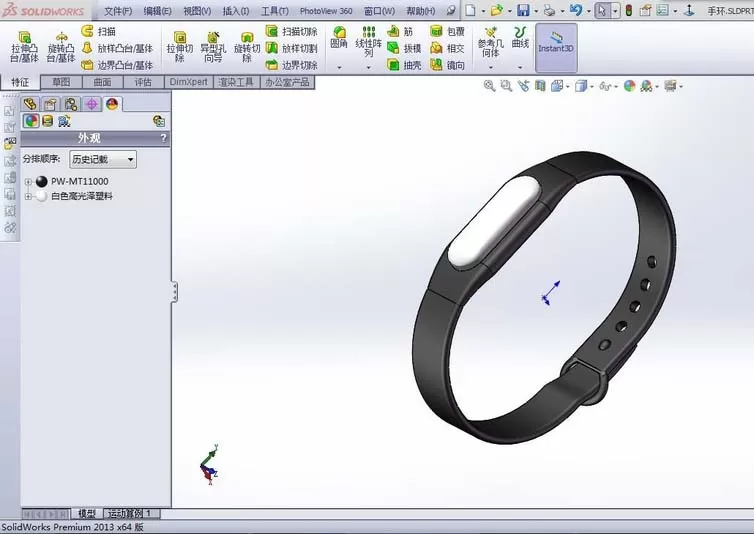Select Boundary Cut (边界切除)
This screenshot has width=754, height=534.
291,65
